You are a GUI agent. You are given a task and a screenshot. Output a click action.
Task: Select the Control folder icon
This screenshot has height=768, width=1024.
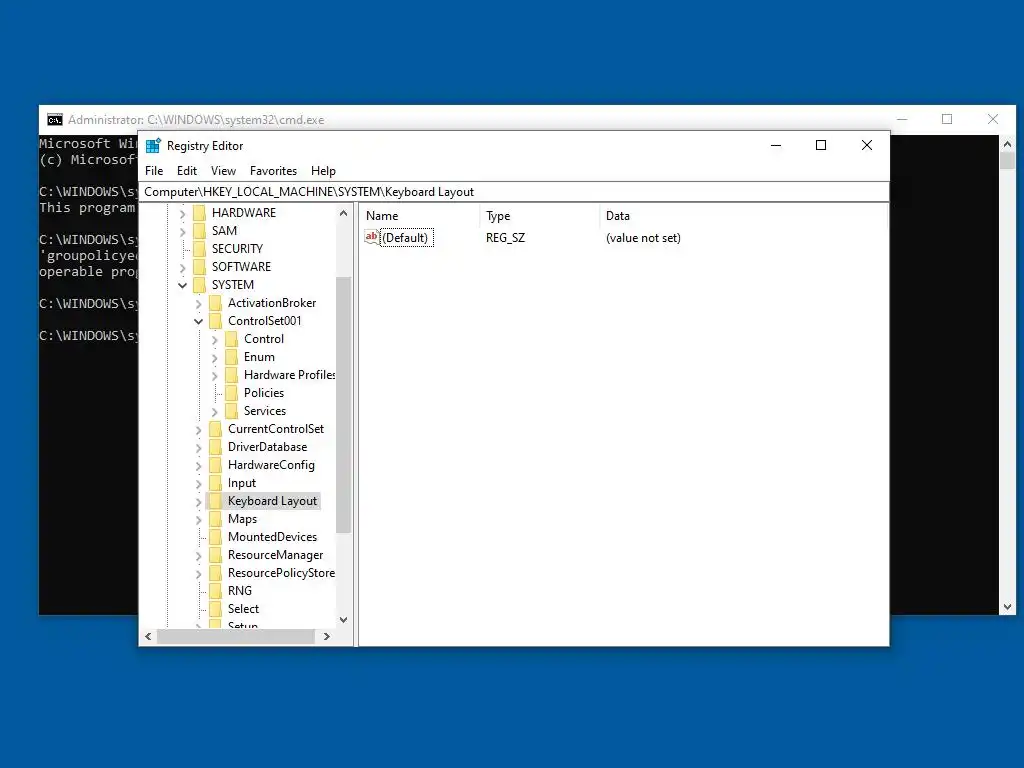tap(231, 339)
